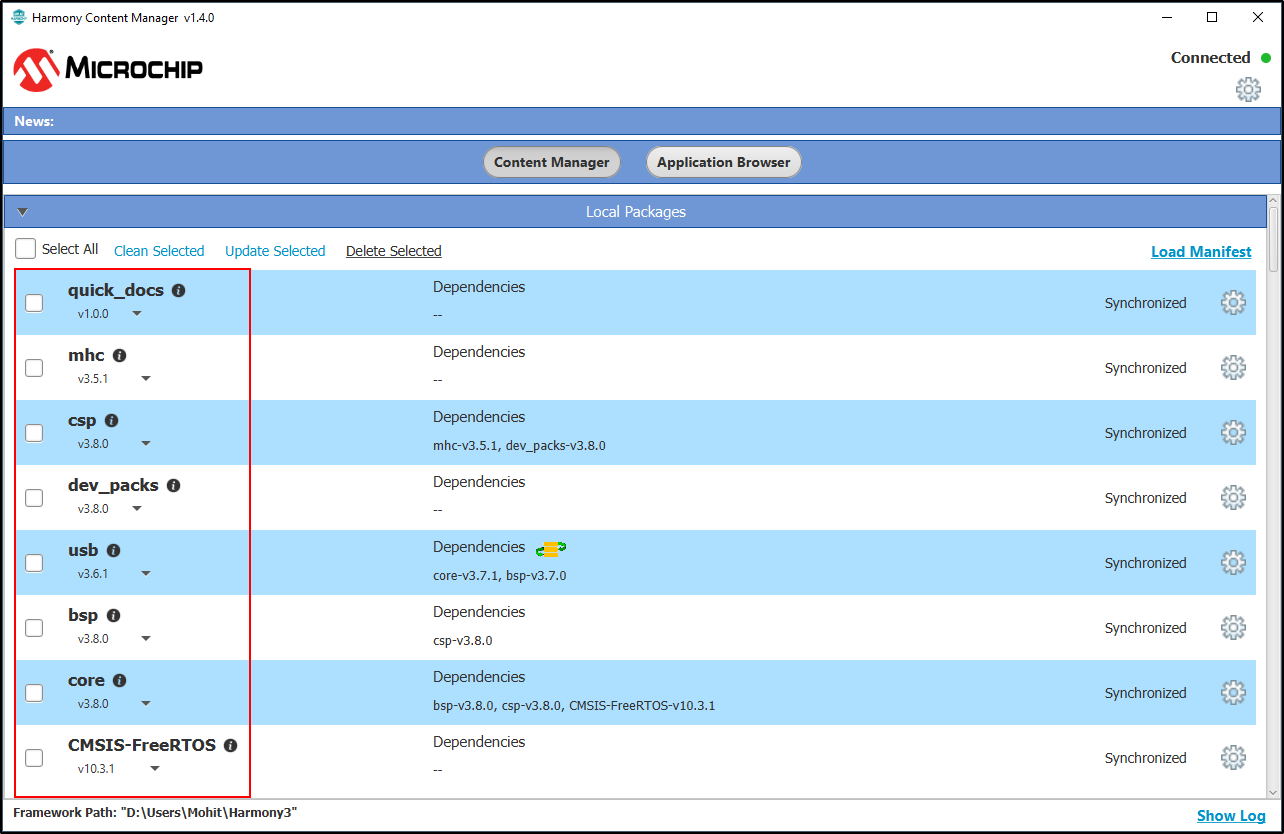
Task: Click the info icon beside dev_packs
Action: tap(174, 486)
